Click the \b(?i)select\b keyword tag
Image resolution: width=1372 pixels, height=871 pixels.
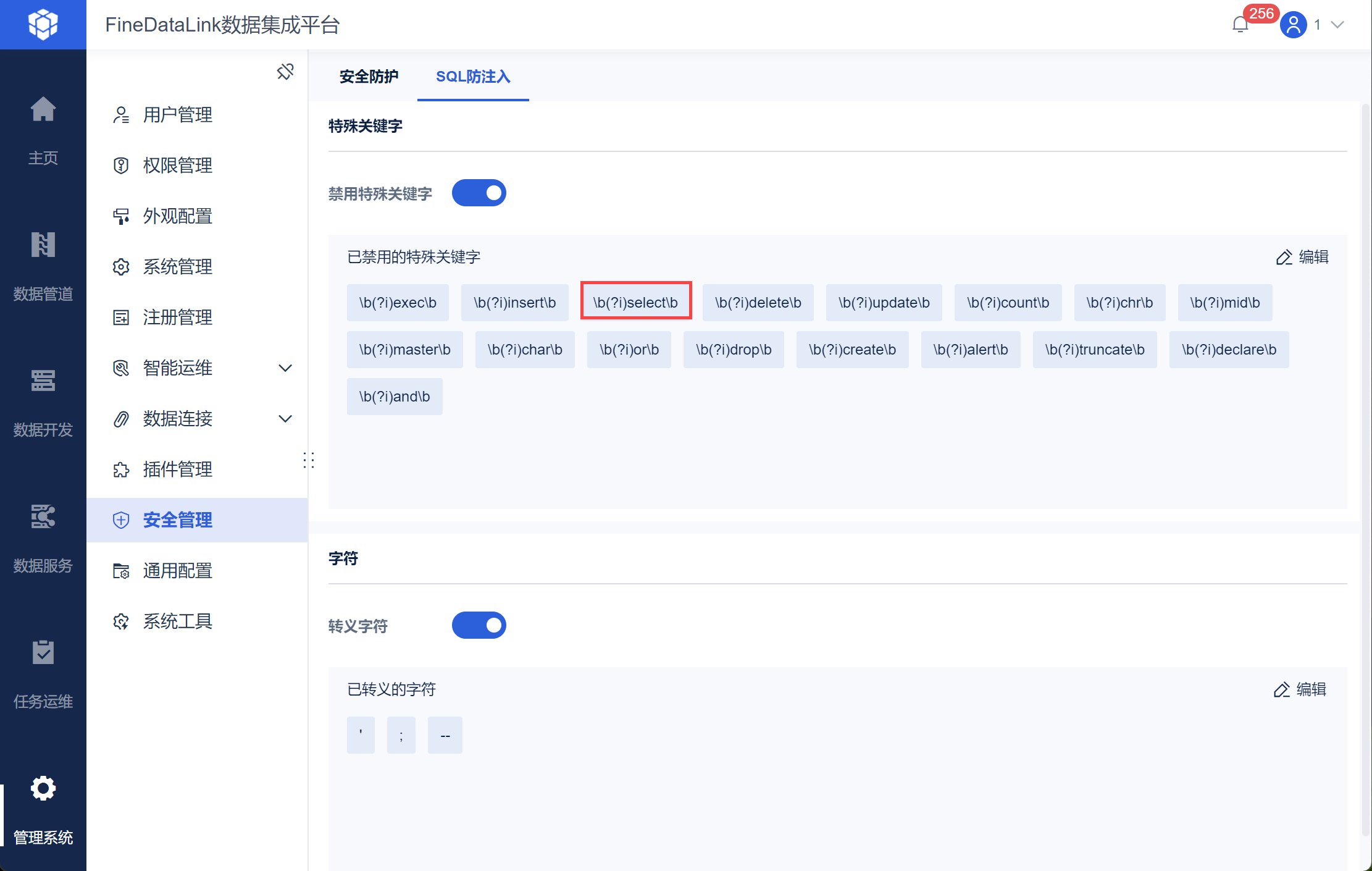pyautogui.click(x=635, y=303)
